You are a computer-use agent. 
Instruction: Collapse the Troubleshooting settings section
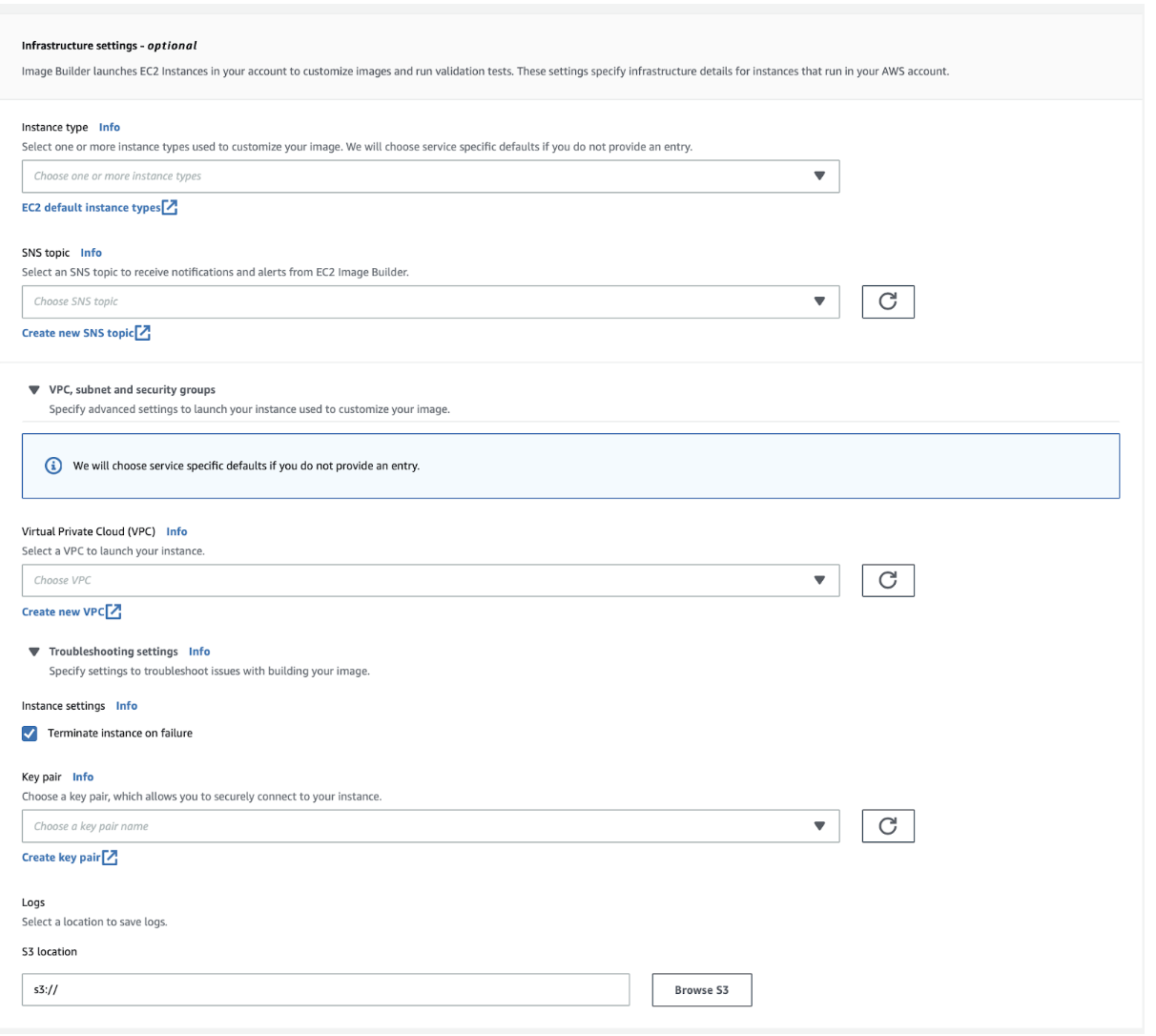coord(34,652)
